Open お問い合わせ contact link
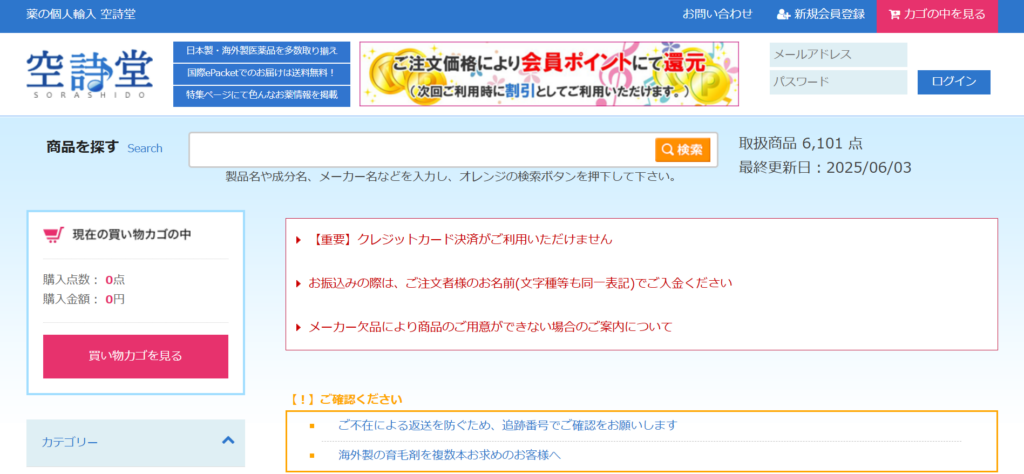This screenshot has width=1024, height=474. (x=717, y=14)
